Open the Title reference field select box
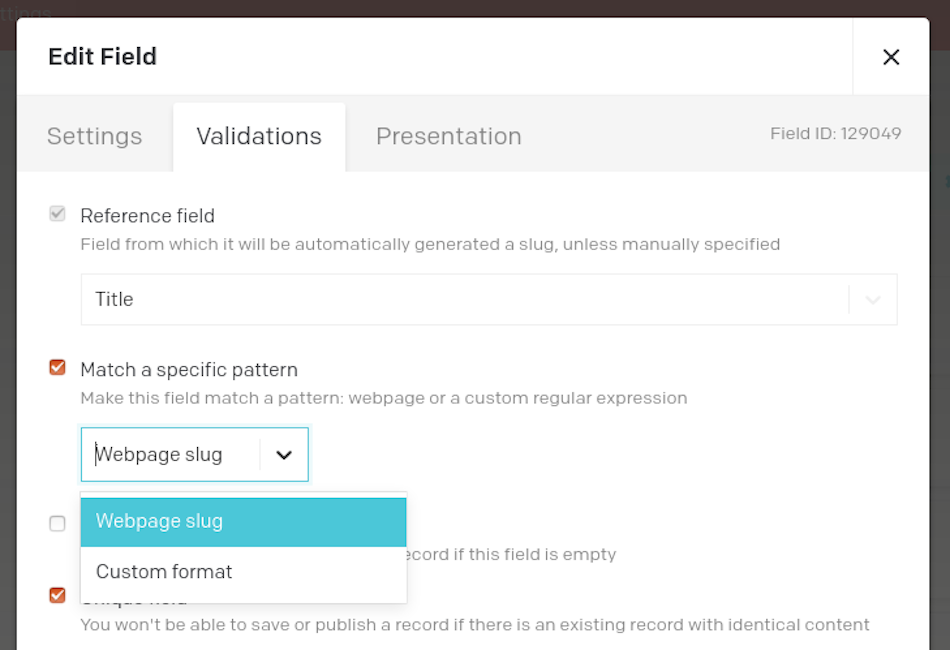The width and height of the screenshot is (950, 650). click(x=489, y=299)
